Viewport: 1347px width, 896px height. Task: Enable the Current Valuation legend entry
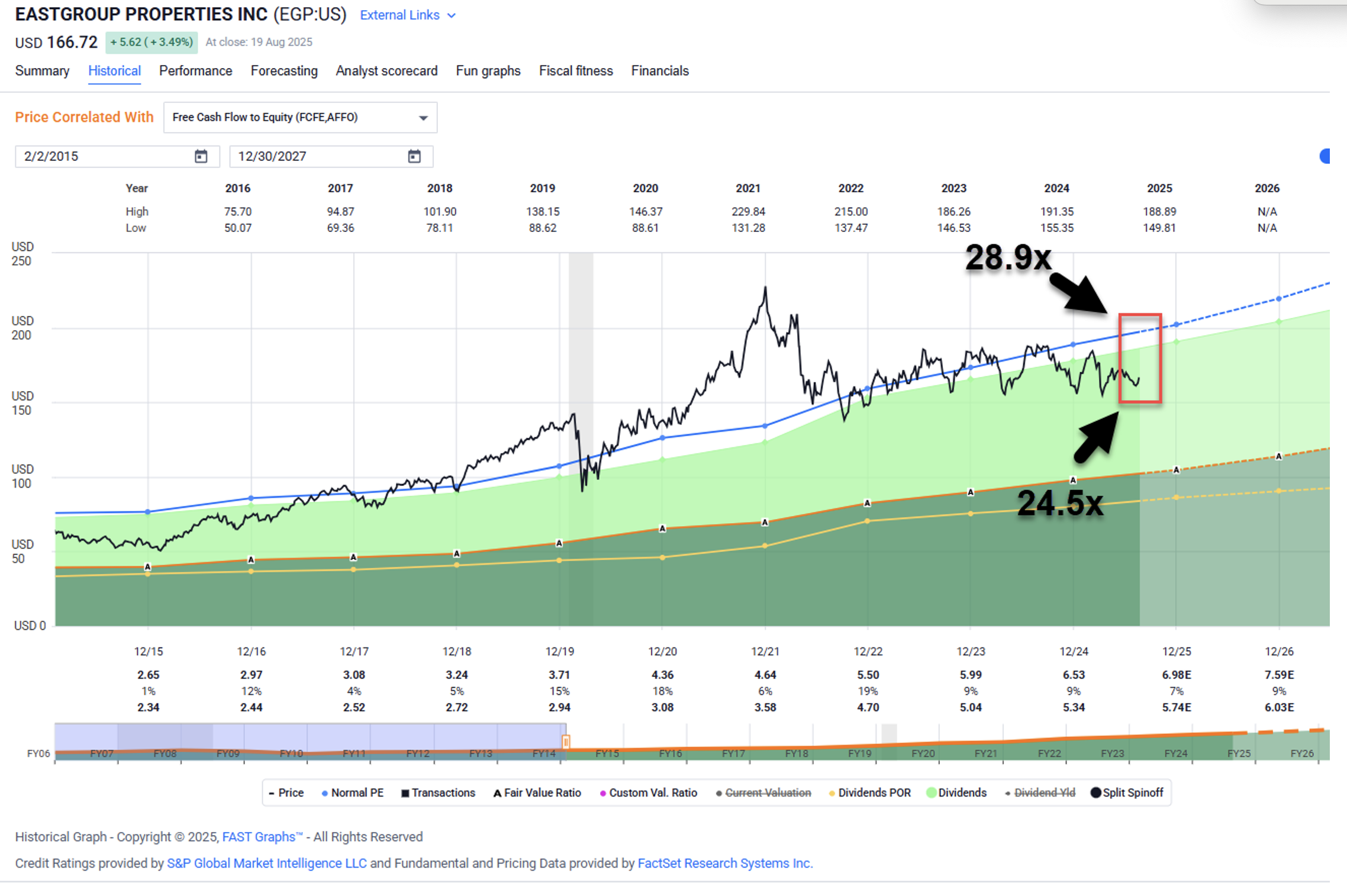[763, 792]
